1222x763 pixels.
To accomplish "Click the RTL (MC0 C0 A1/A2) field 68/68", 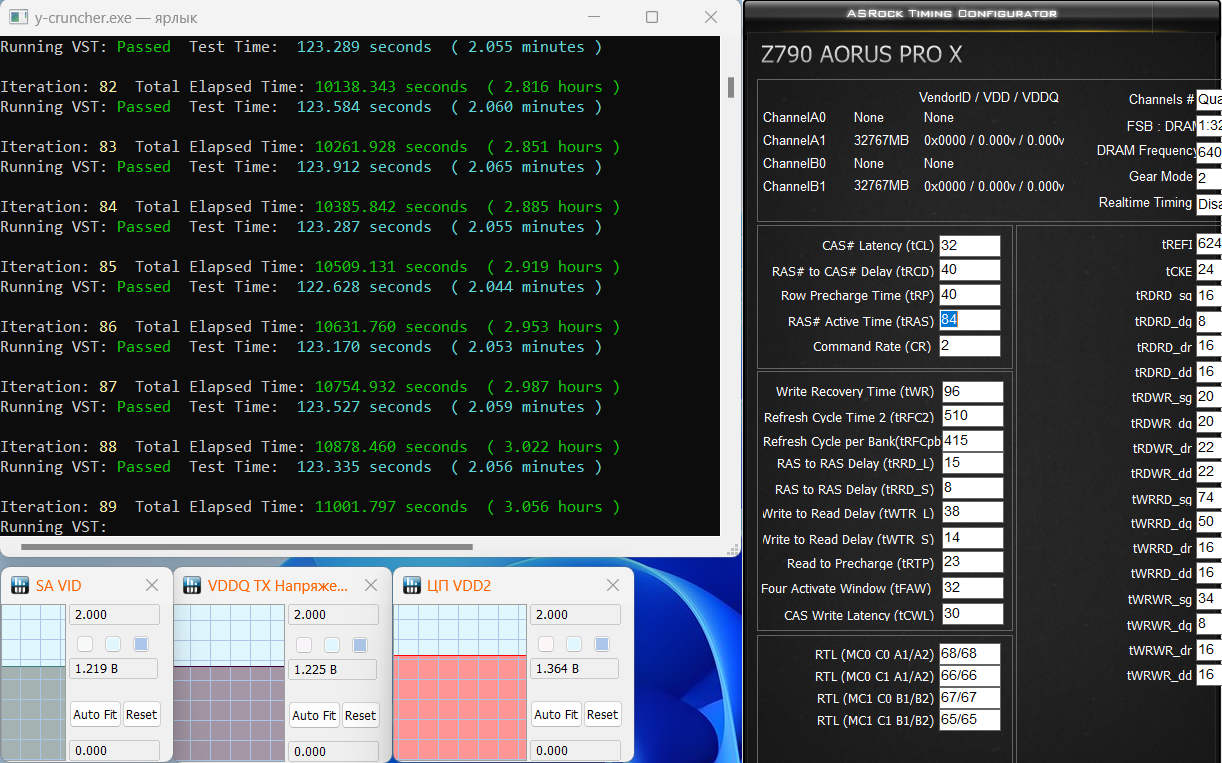I will coord(969,654).
